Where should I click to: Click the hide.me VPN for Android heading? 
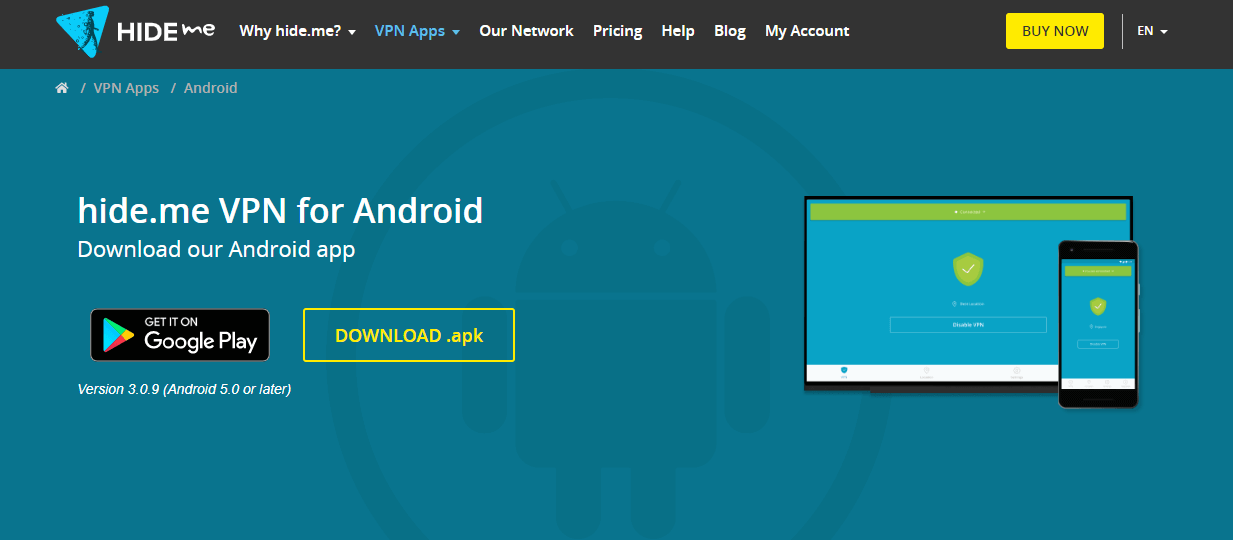280,211
